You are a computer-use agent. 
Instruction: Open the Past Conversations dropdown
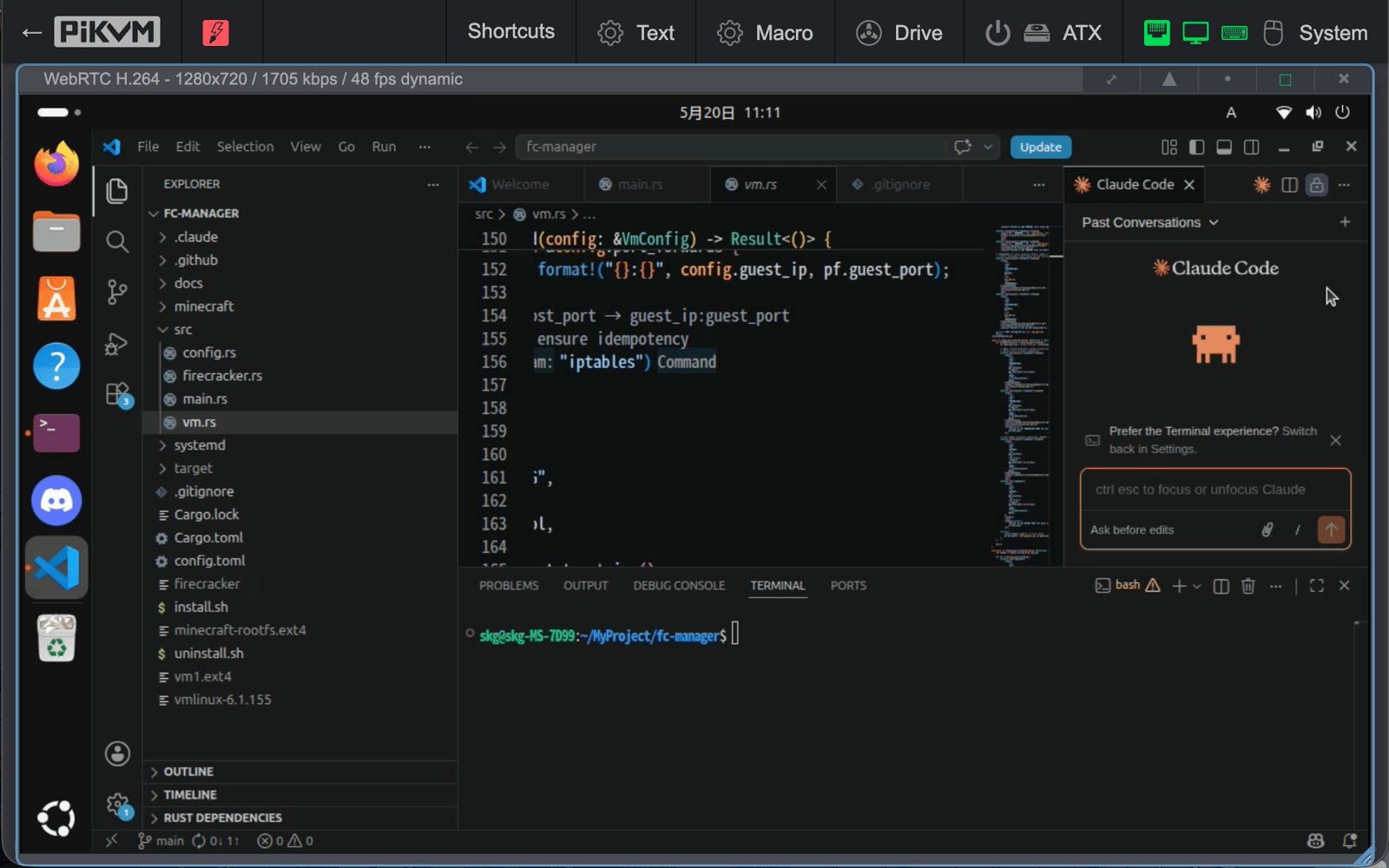click(1150, 222)
